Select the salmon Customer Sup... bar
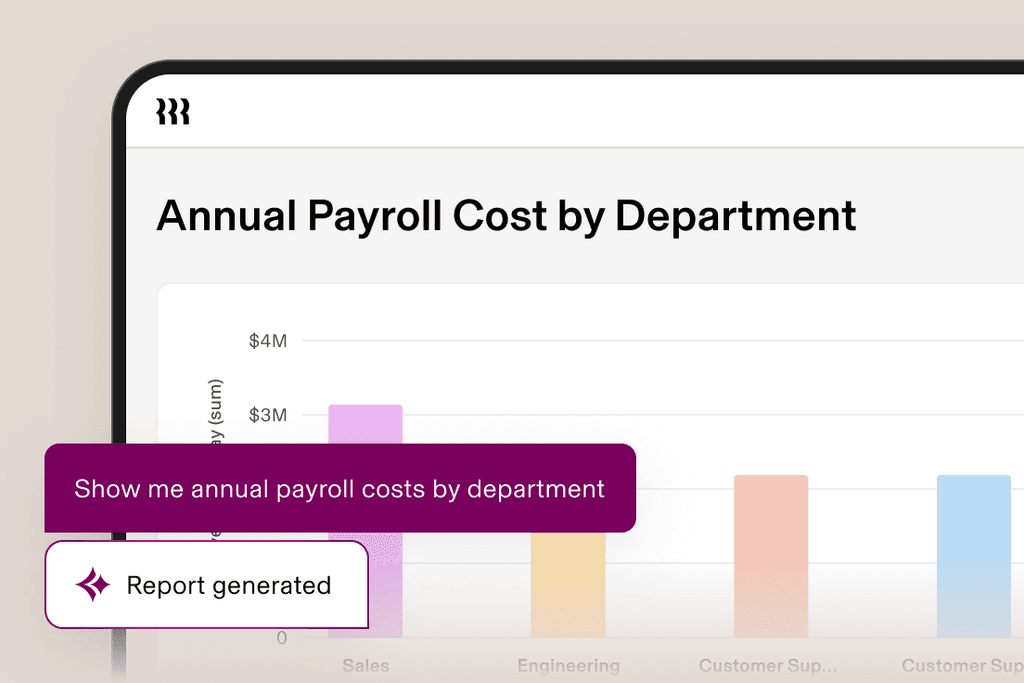Screen dimensions: 1024x683 click(771, 556)
